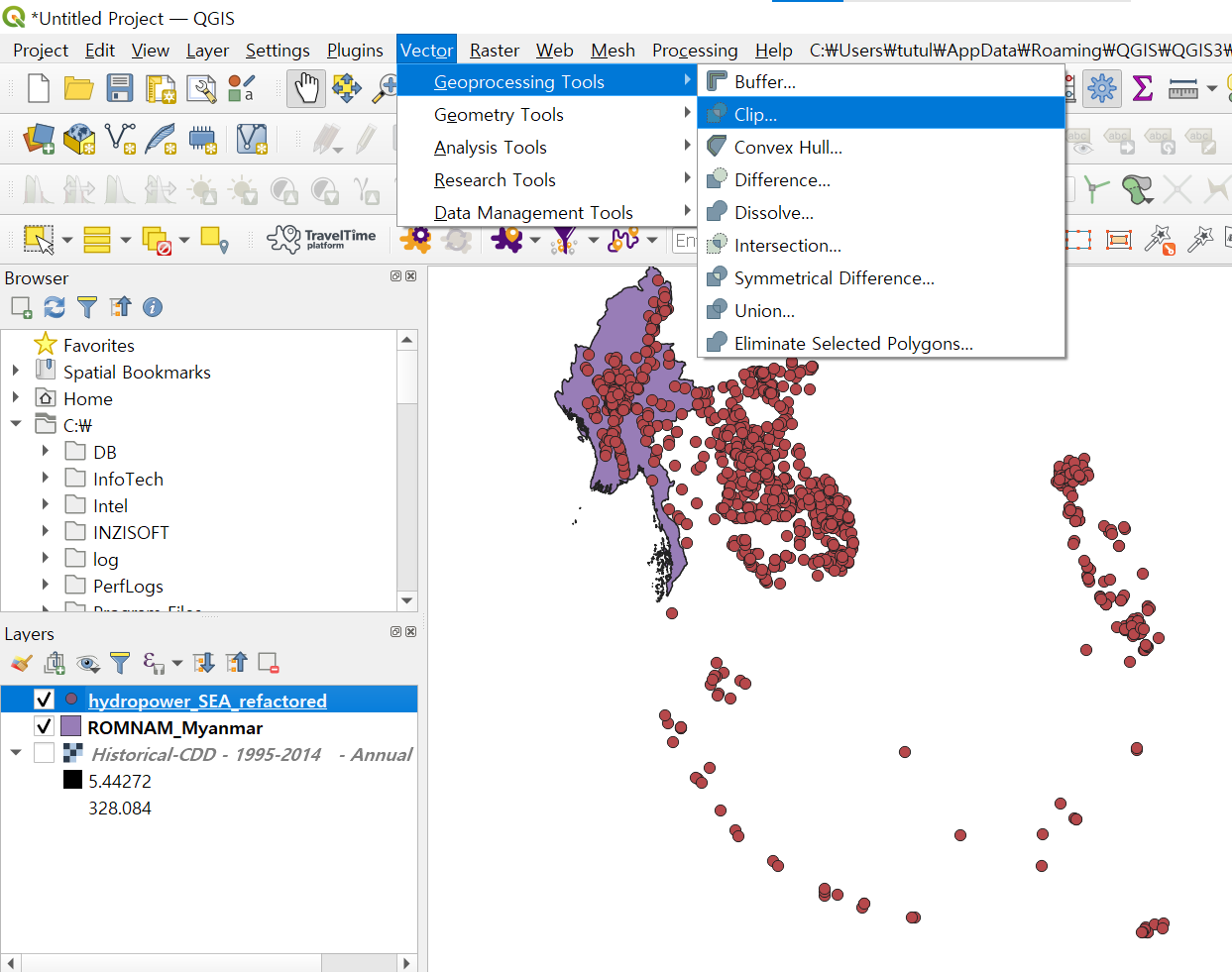Uncheck ROMNAM_Myanmar layer visibility

[44, 726]
